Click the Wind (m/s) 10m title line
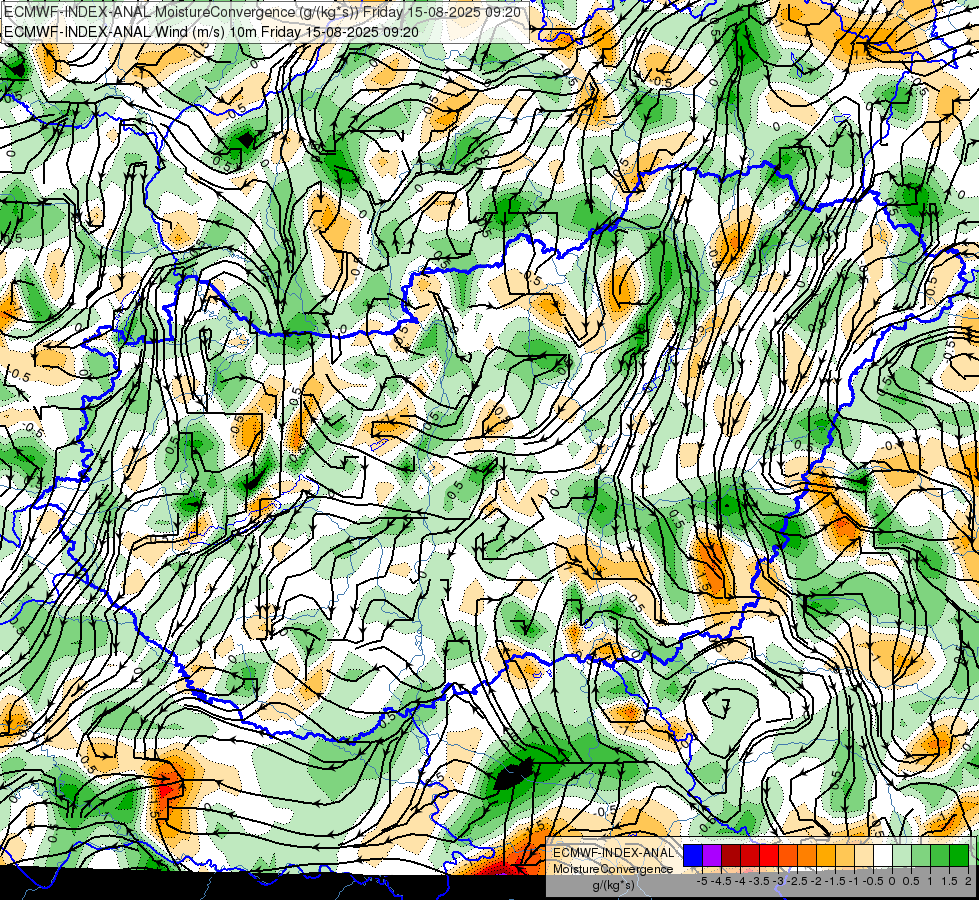This screenshot has width=979, height=900. [x=212, y=32]
